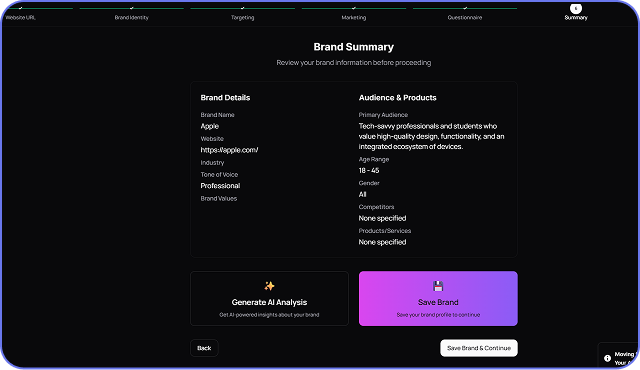Click the Targeting step checkmark
The height and width of the screenshot is (370, 640).
[x=242, y=8]
